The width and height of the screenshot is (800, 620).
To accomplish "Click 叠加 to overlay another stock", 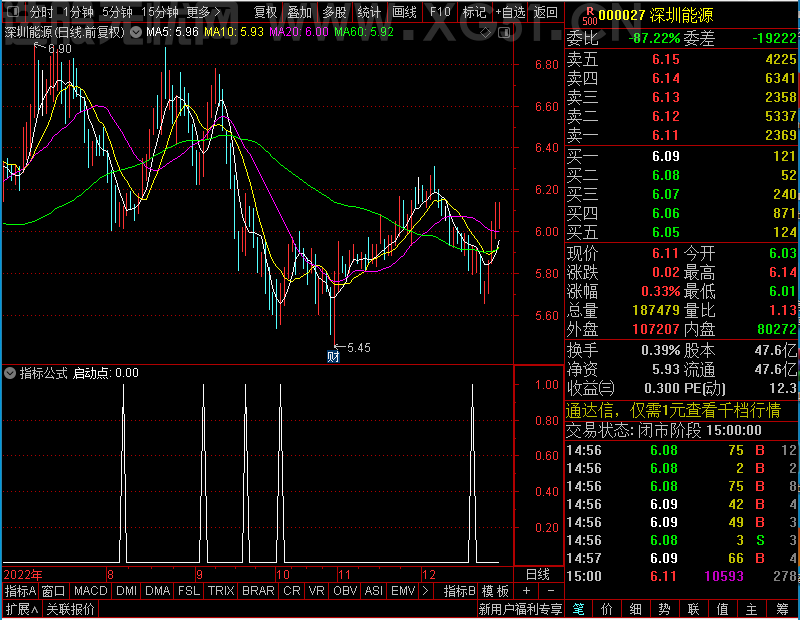I will tap(299, 12).
